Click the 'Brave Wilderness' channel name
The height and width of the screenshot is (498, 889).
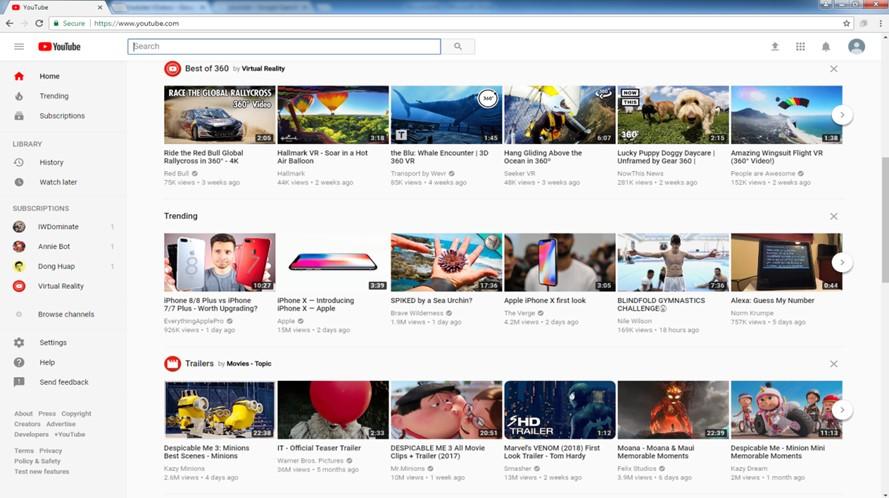[417, 313]
